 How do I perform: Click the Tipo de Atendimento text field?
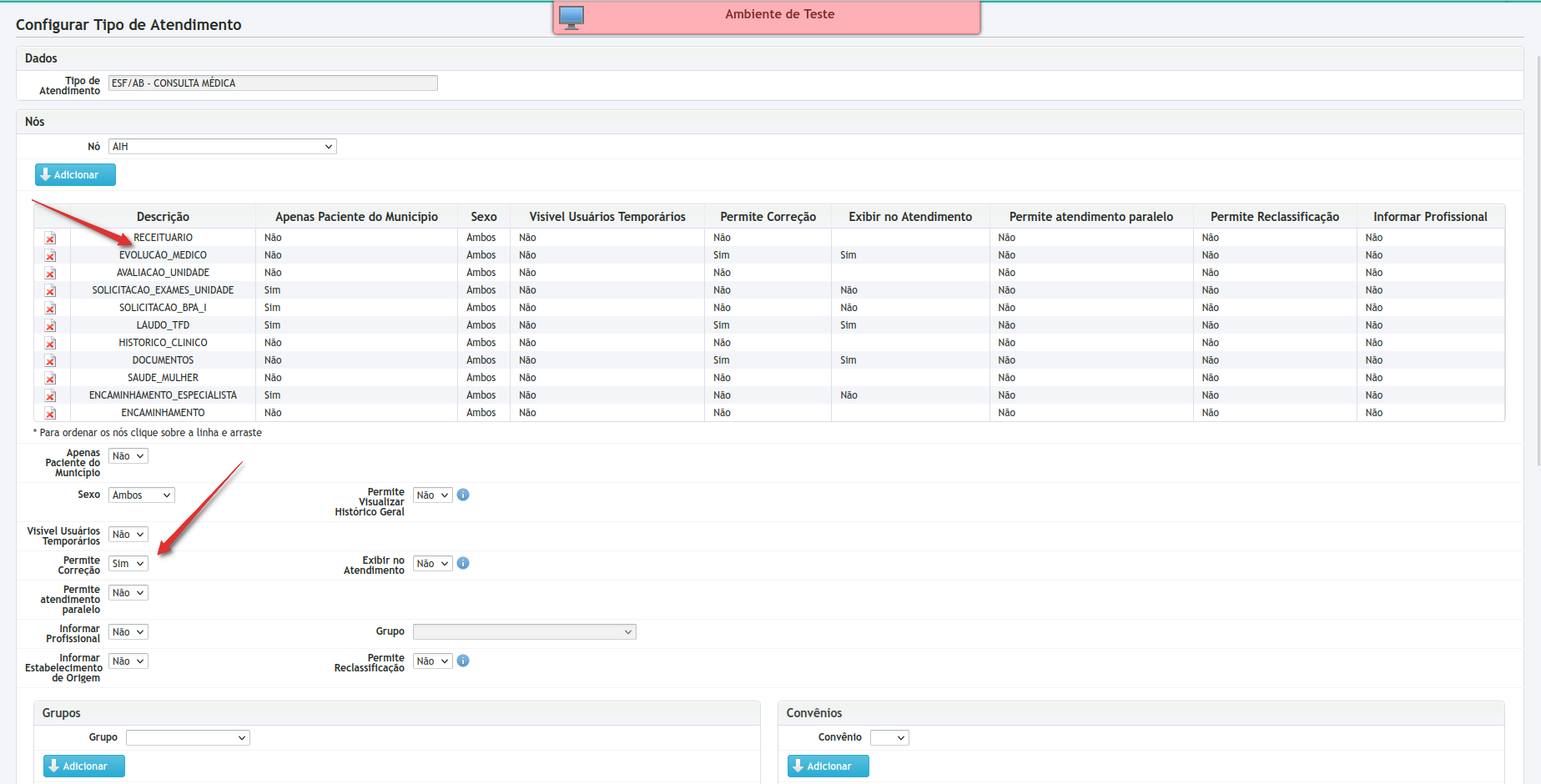(x=273, y=83)
